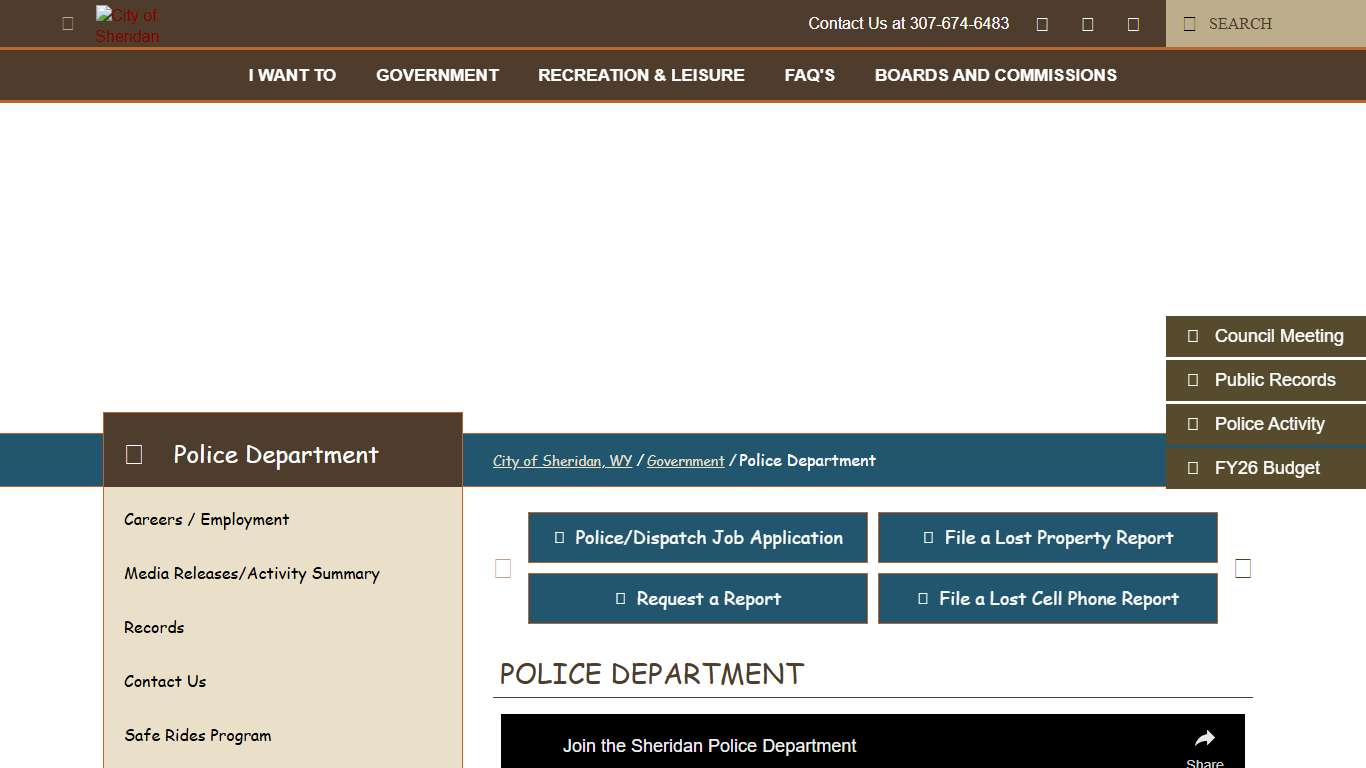Viewport: 1366px width, 768px height.
Task: Select FAQ'S in the navigation bar
Action: pos(810,75)
